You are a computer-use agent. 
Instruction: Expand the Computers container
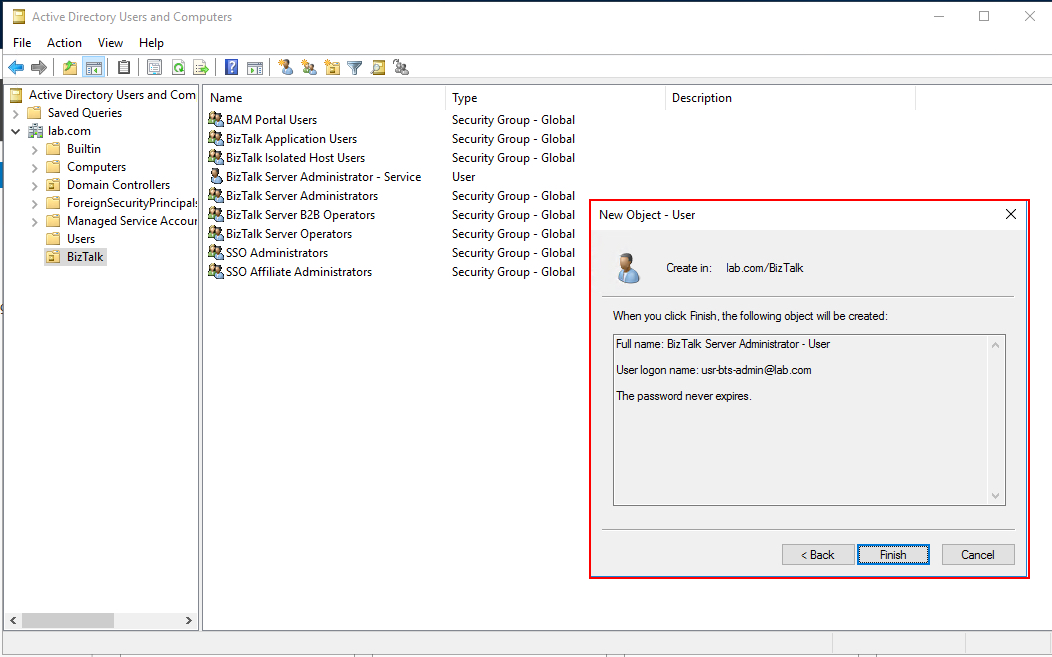(35, 168)
